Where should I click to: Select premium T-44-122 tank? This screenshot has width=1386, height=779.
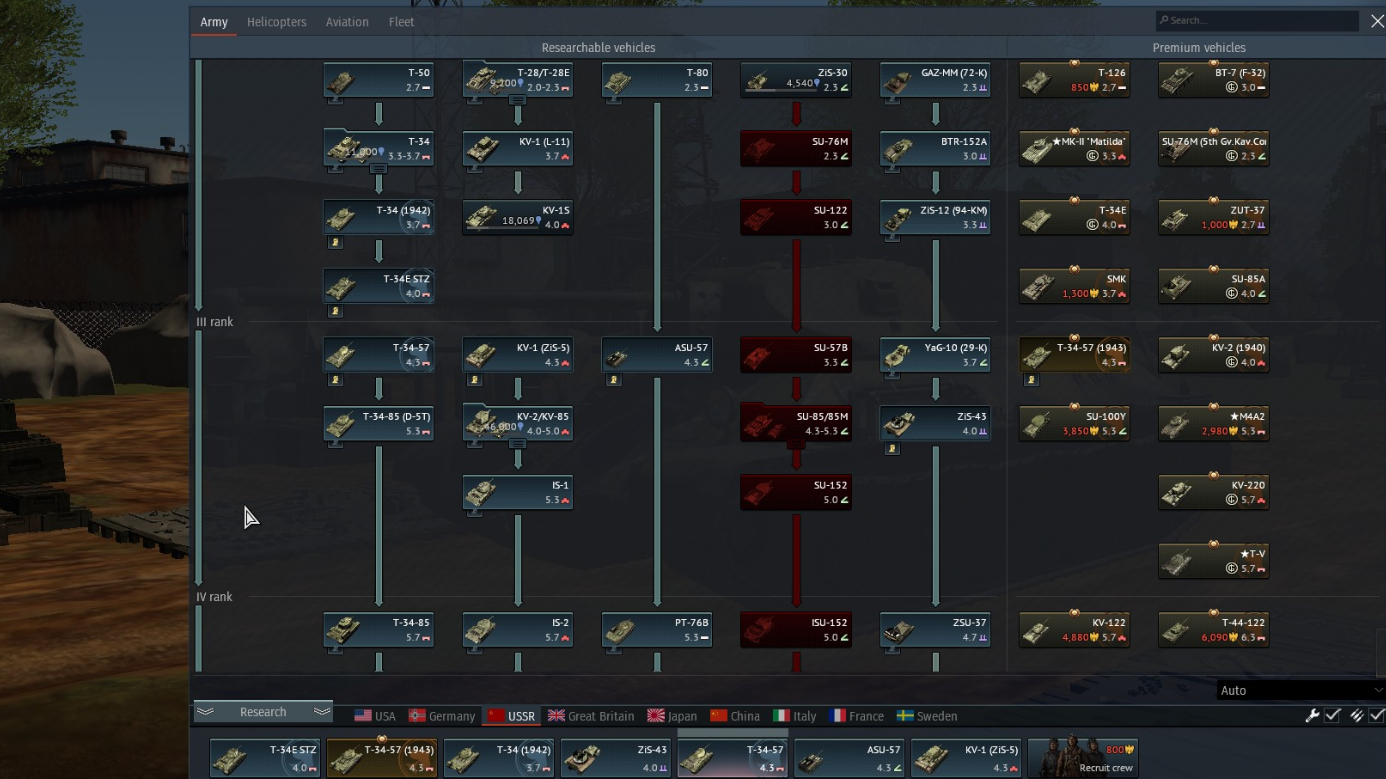point(1213,630)
